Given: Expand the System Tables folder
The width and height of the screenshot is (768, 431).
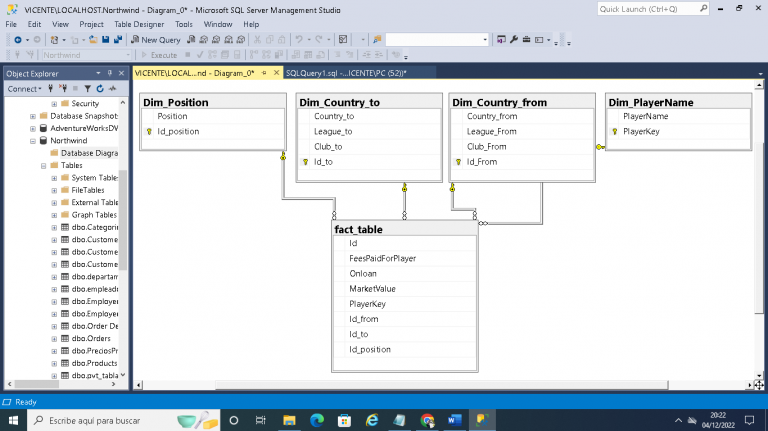Looking at the screenshot, I should (55, 178).
